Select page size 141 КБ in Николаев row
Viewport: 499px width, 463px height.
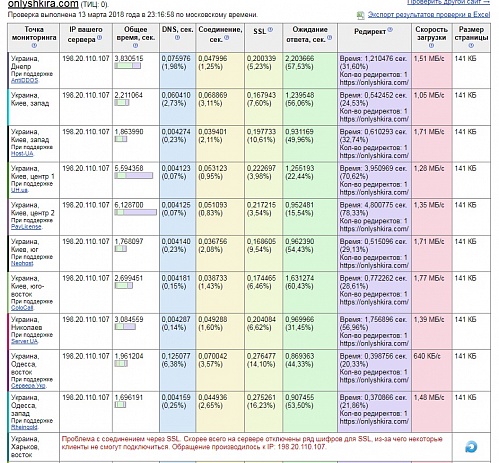click(465, 319)
